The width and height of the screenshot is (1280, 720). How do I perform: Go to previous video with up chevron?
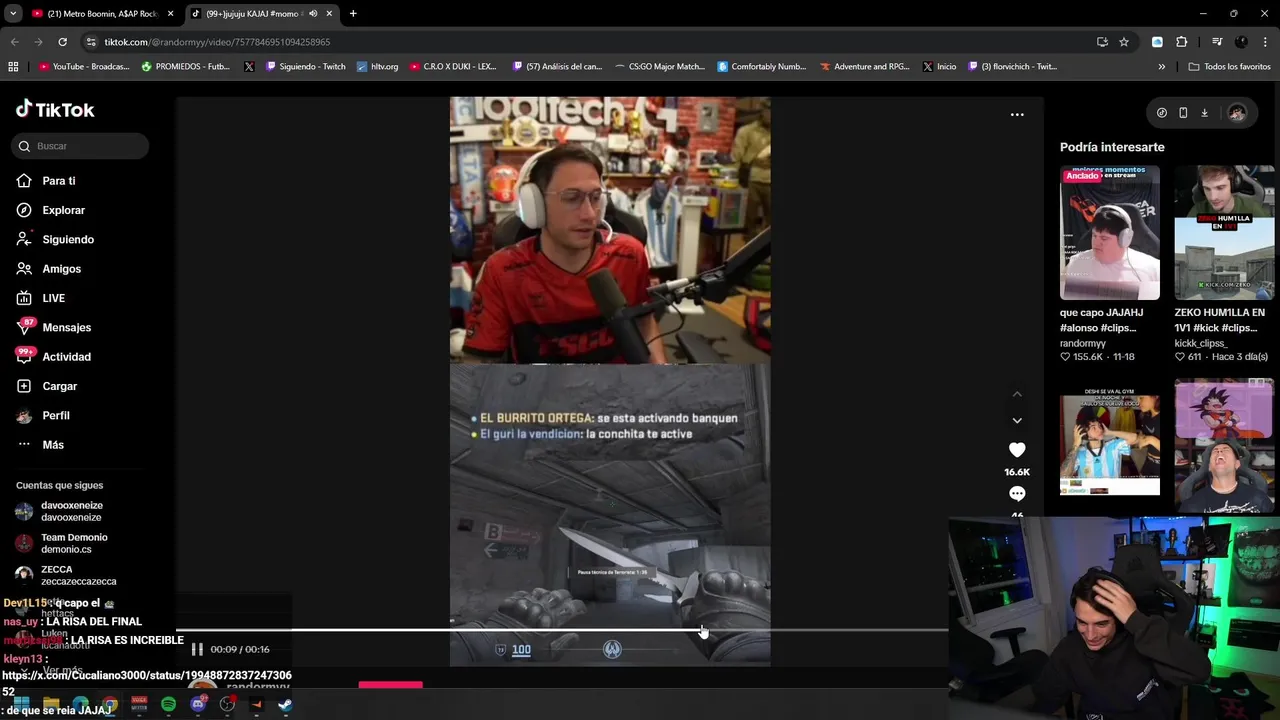click(1017, 394)
